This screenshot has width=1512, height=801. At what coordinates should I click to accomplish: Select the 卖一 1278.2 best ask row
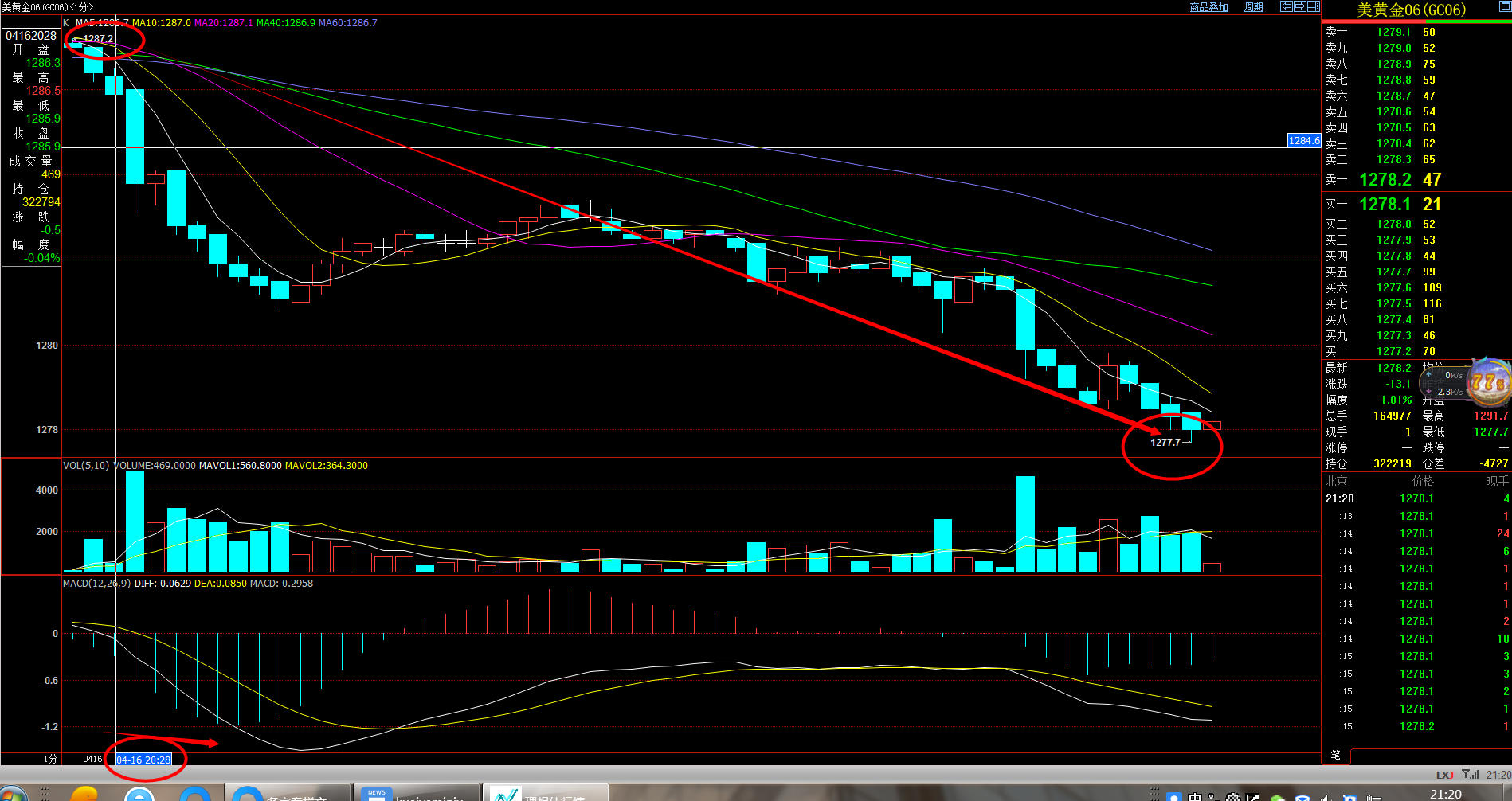pos(1416,180)
